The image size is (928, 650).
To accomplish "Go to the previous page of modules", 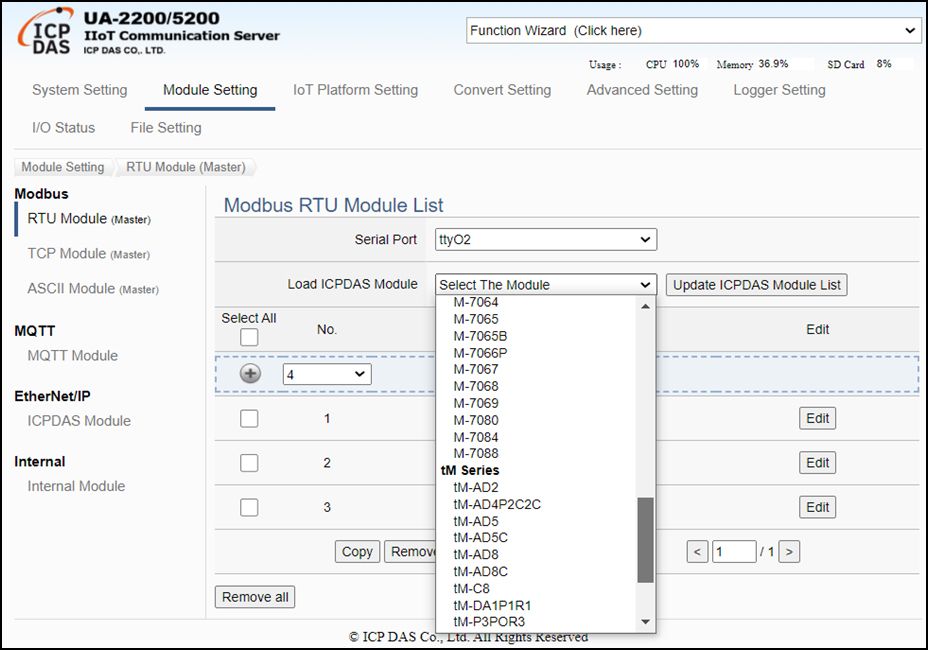I will (697, 552).
